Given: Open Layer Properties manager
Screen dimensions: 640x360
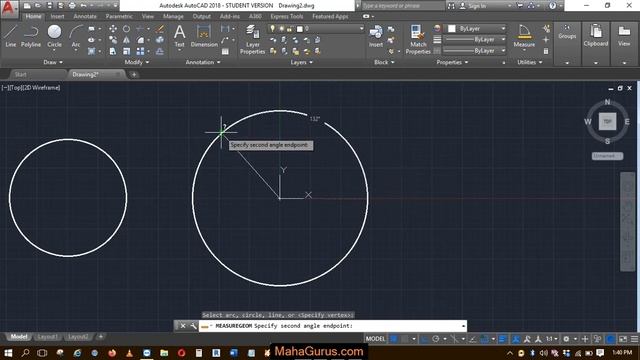Looking at the screenshot, I should pyautogui.click(x=252, y=39).
